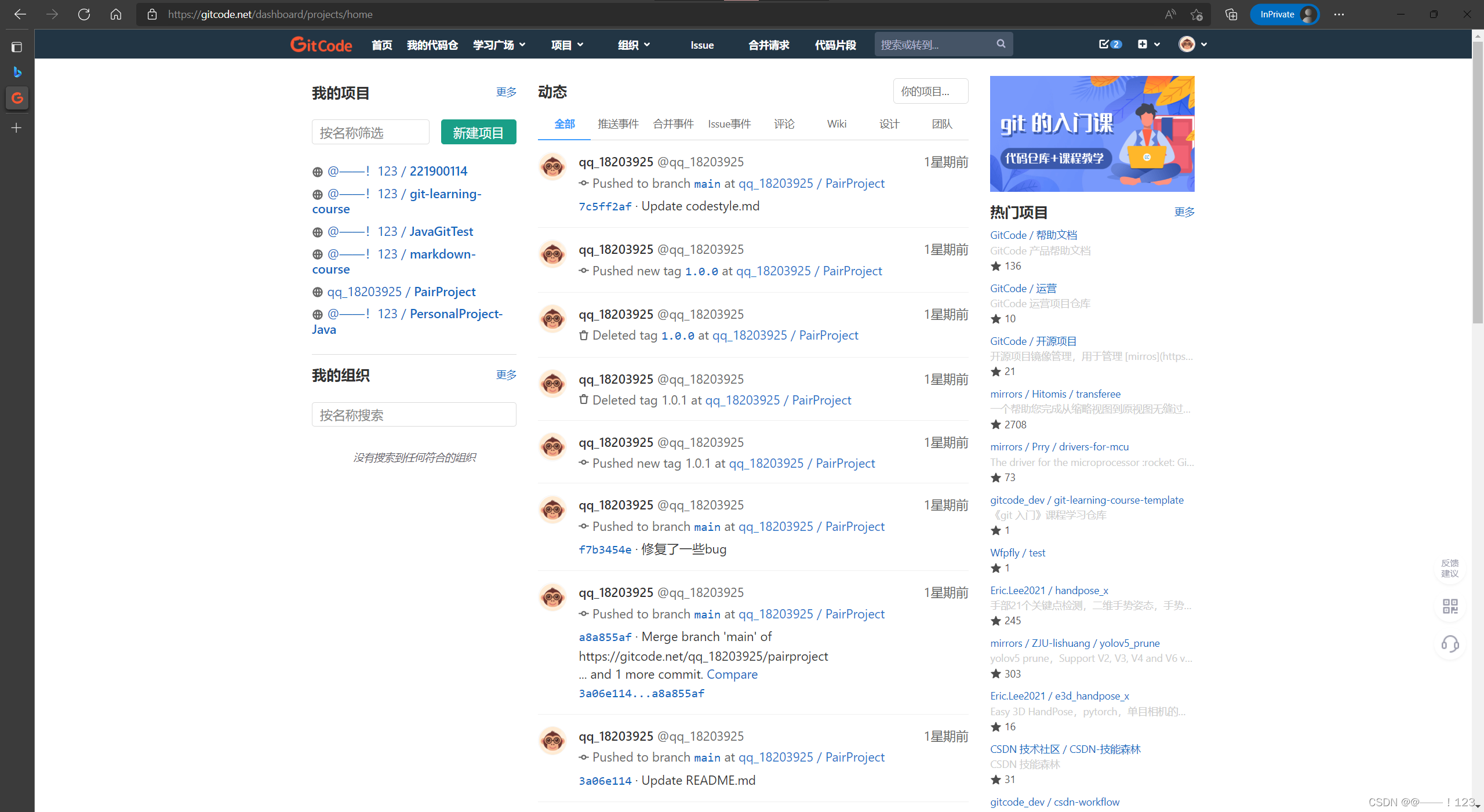Click the GitCode icon in the browser sidebar
The height and width of the screenshot is (812, 1484).
[x=17, y=98]
